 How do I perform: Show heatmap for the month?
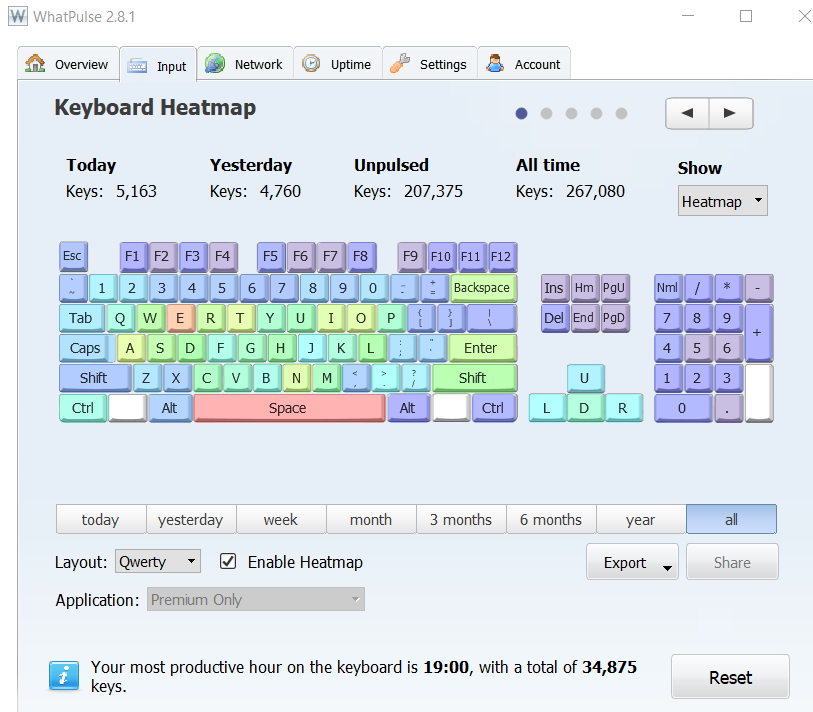tap(371, 519)
